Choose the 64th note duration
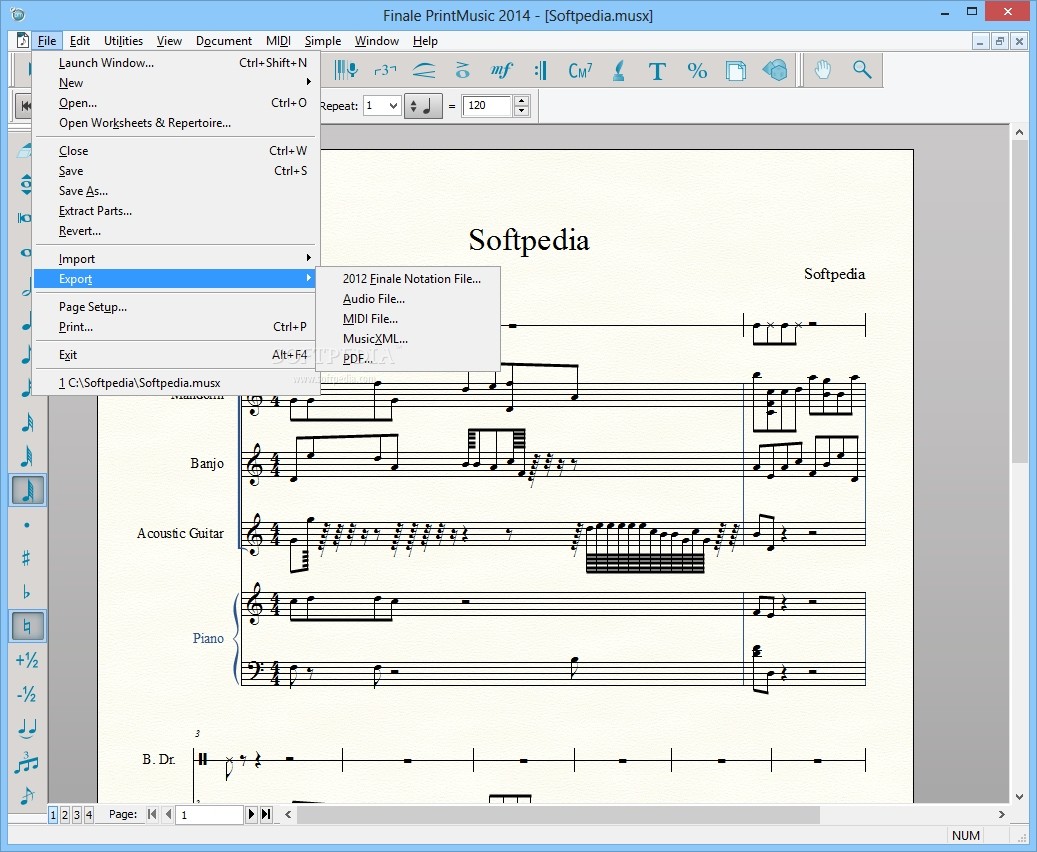 [26, 456]
